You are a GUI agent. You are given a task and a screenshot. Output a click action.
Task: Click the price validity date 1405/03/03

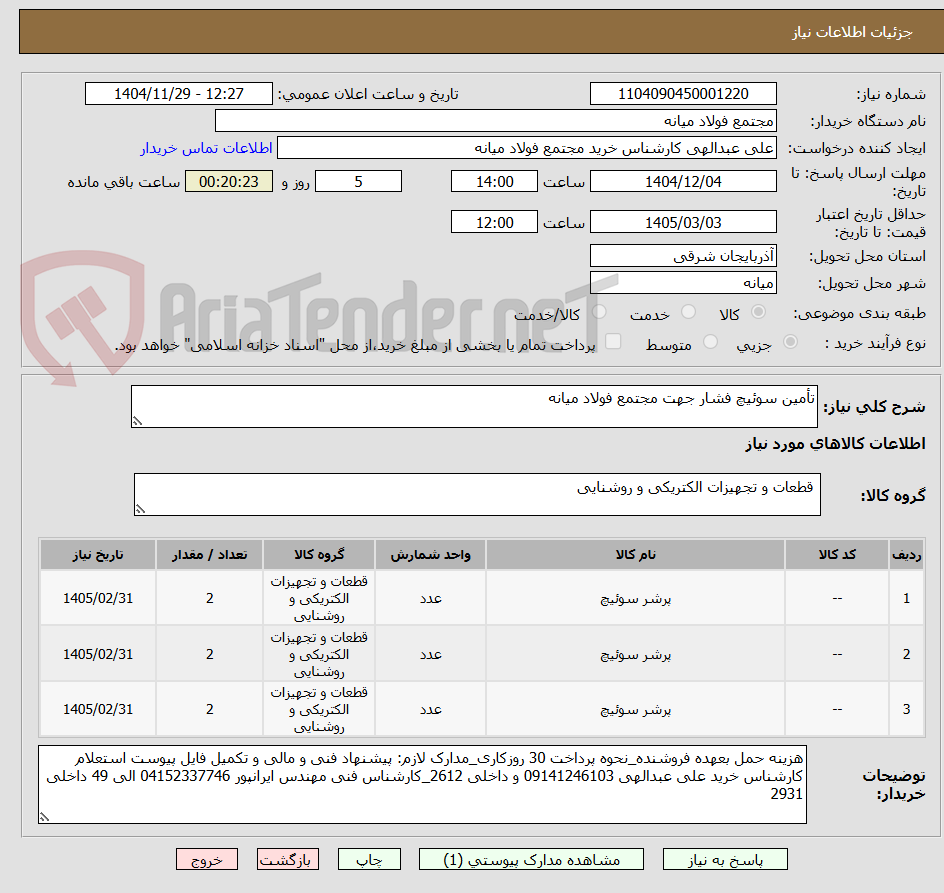(683, 222)
